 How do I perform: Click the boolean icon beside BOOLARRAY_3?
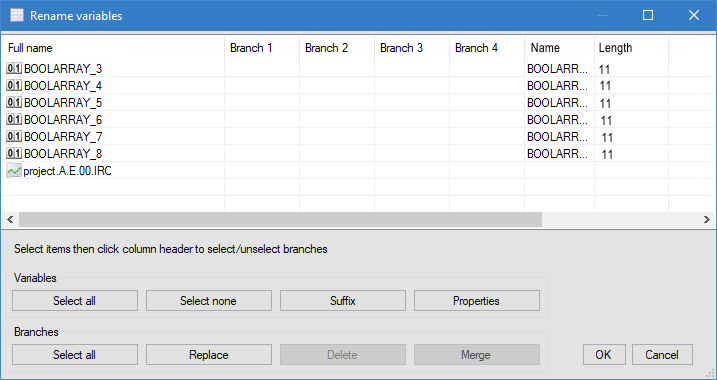point(14,69)
